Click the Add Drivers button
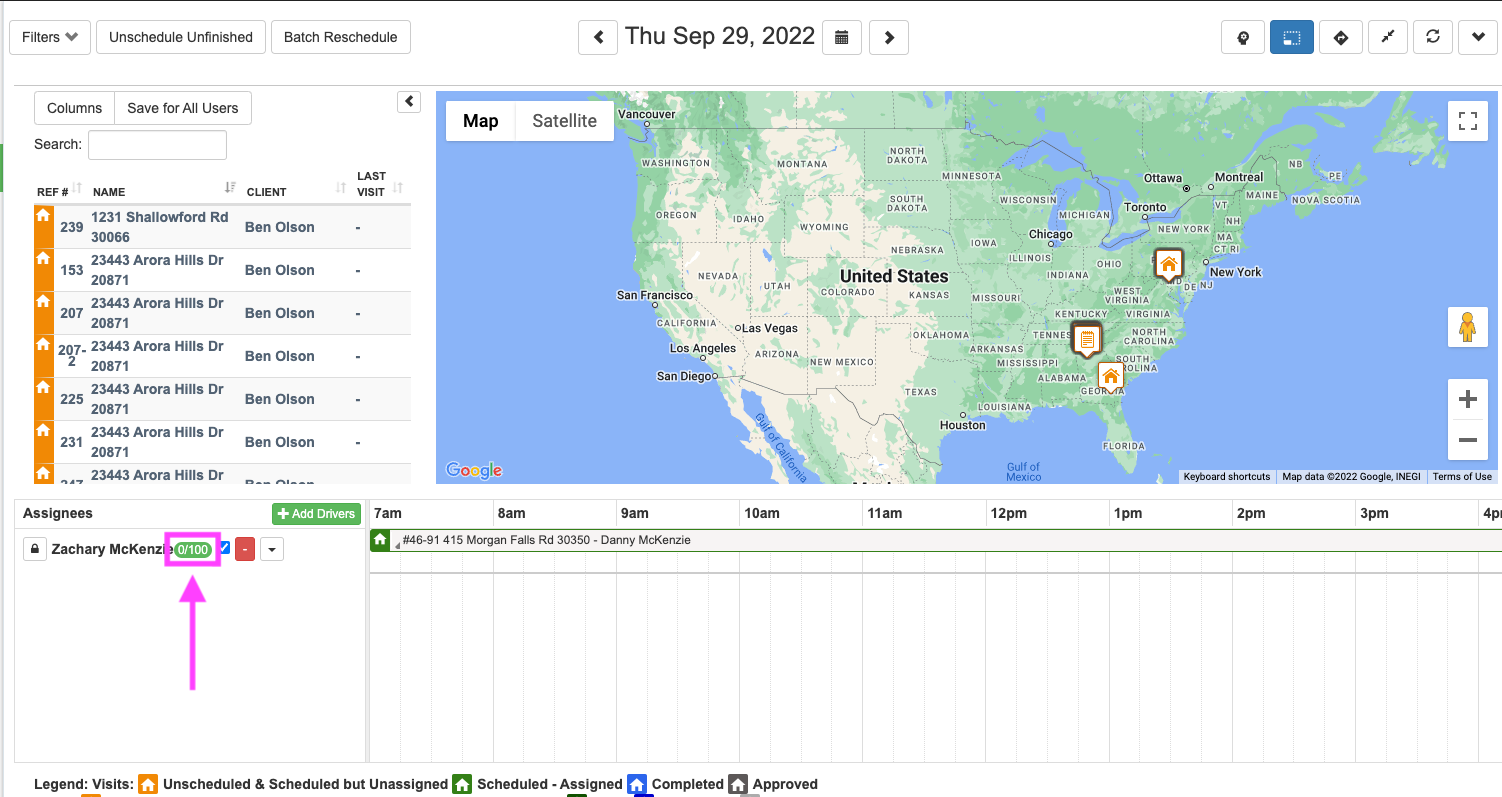Viewport: 1502px width, 797px height. click(316, 514)
